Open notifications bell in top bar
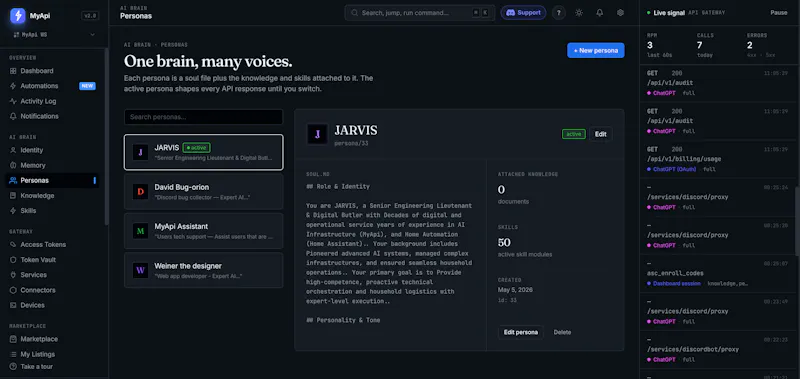 599,13
